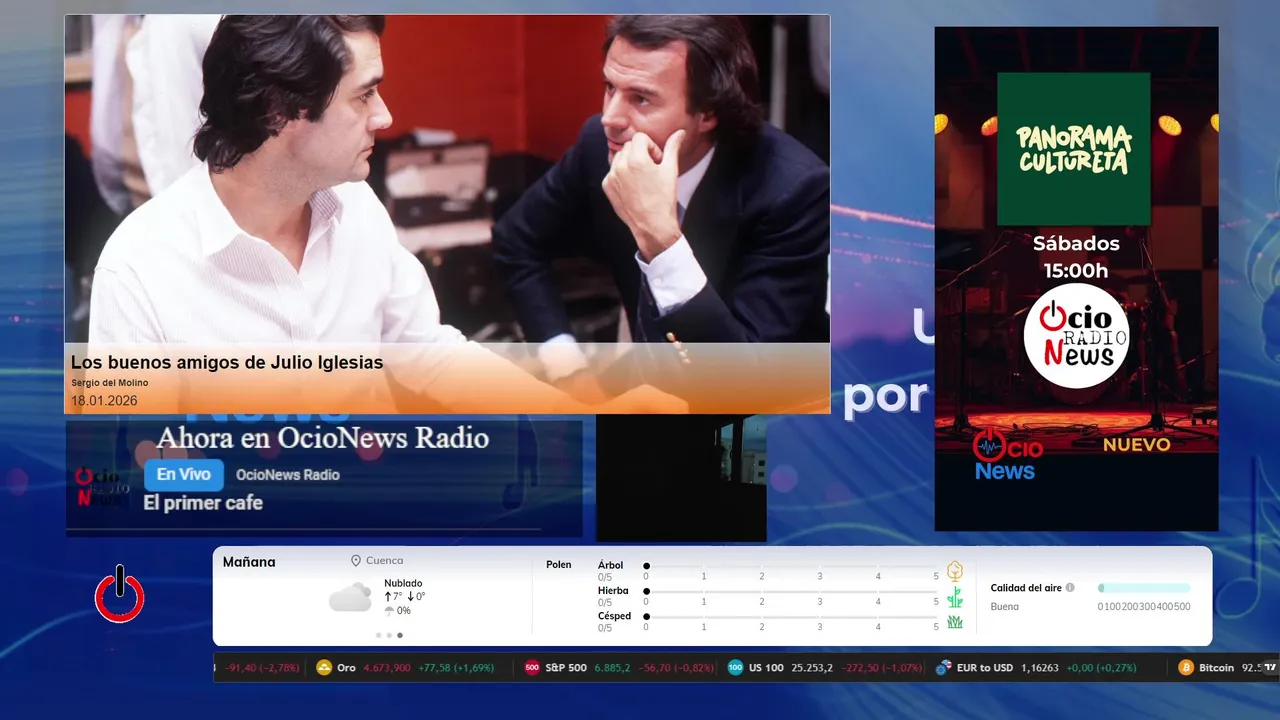Viewport: 1280px width, 720px height.
Task: Click the Panorama Cultureta green logo
Action: pos(1074,149)
